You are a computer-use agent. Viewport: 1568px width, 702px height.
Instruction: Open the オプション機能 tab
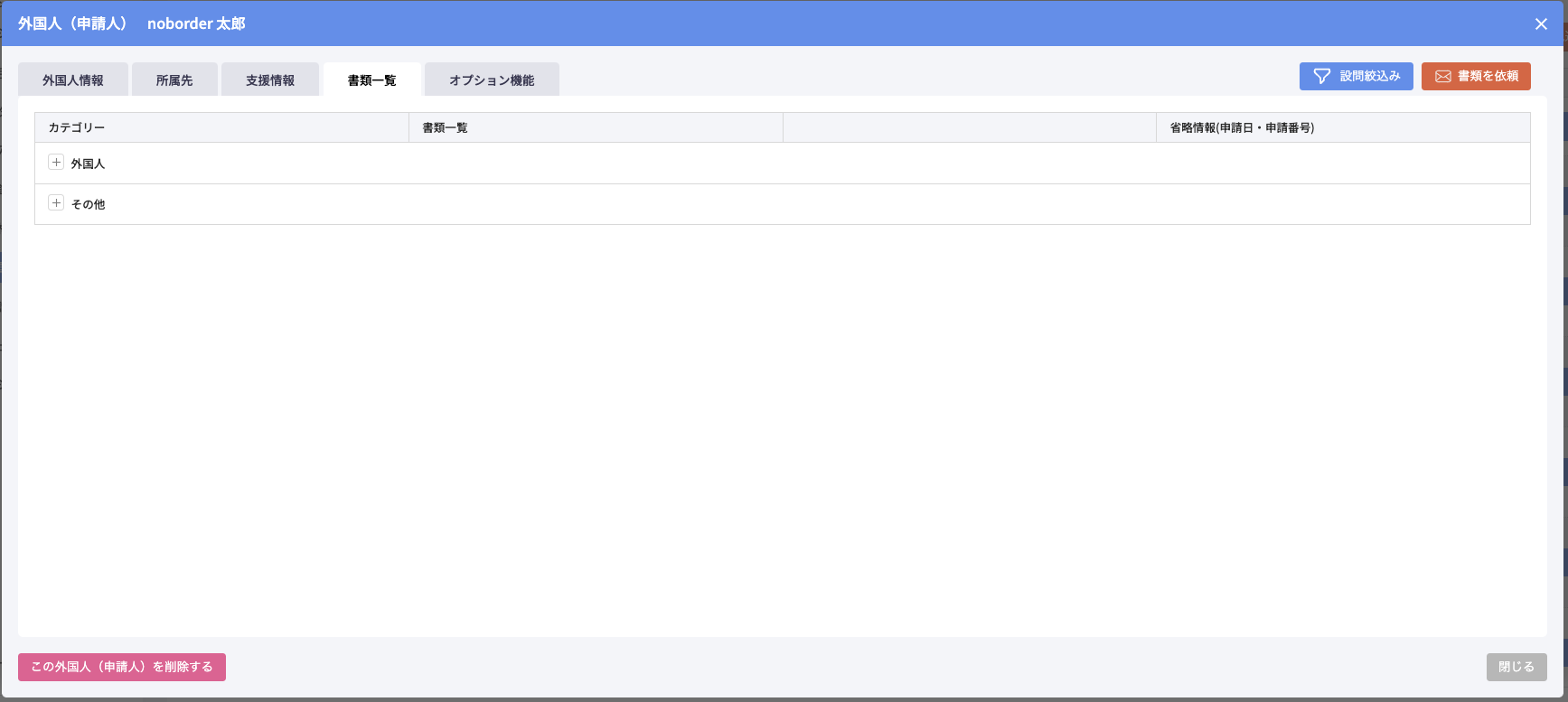point(492,80)
